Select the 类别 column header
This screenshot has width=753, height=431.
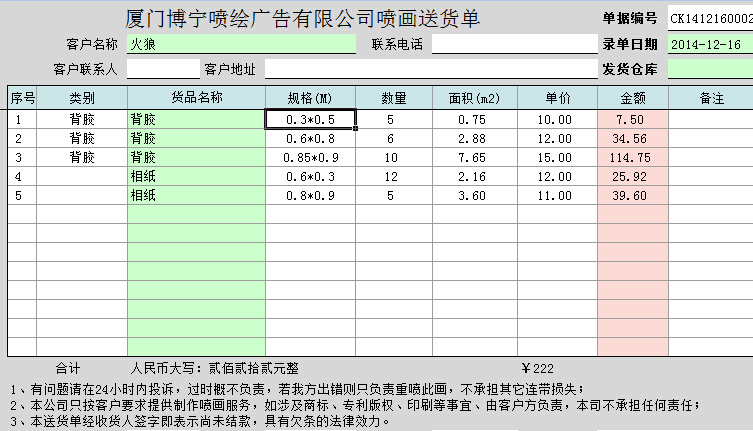pos(82,98)
